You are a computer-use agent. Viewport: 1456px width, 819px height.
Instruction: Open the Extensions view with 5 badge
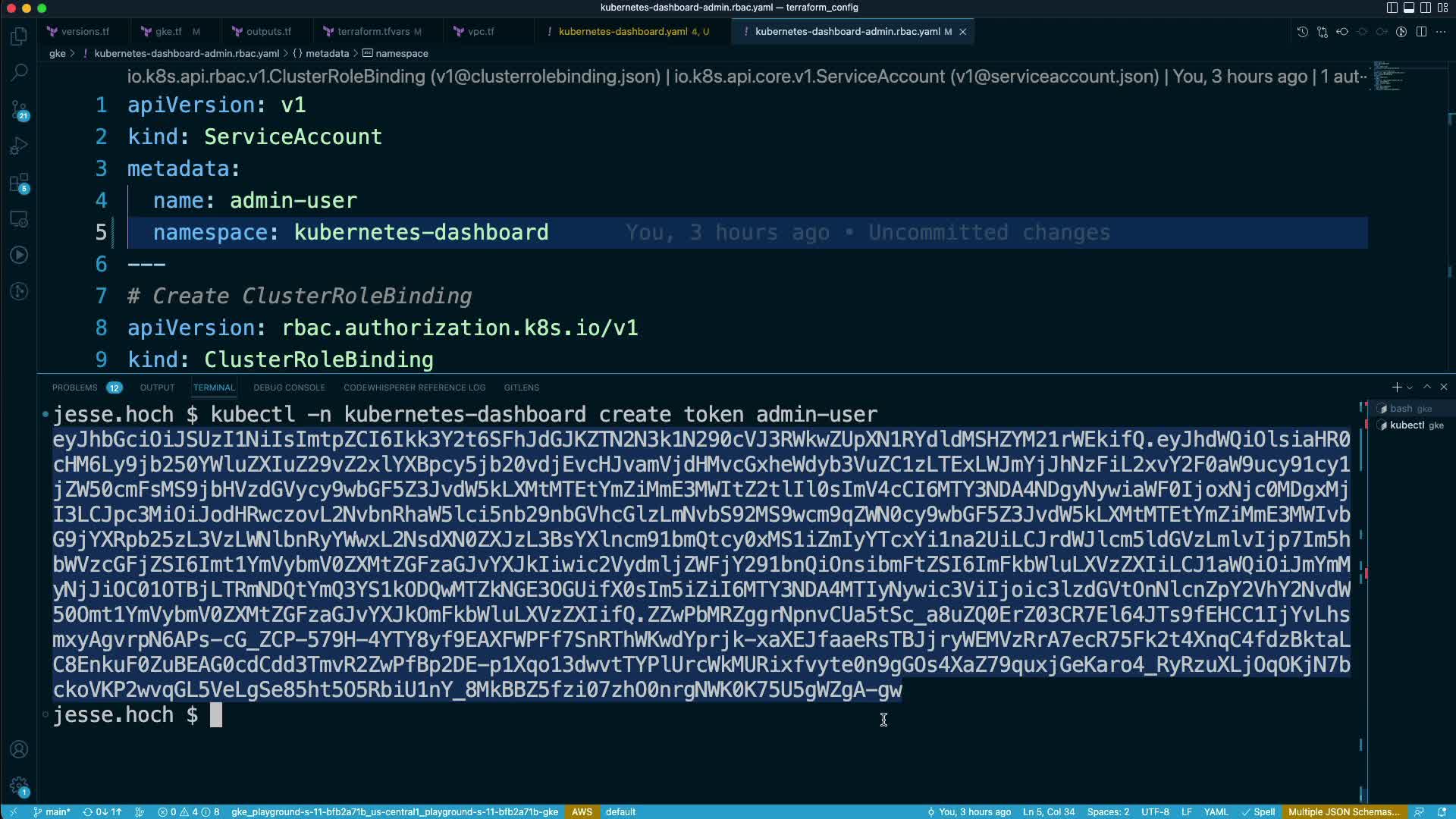pos(19,182)
